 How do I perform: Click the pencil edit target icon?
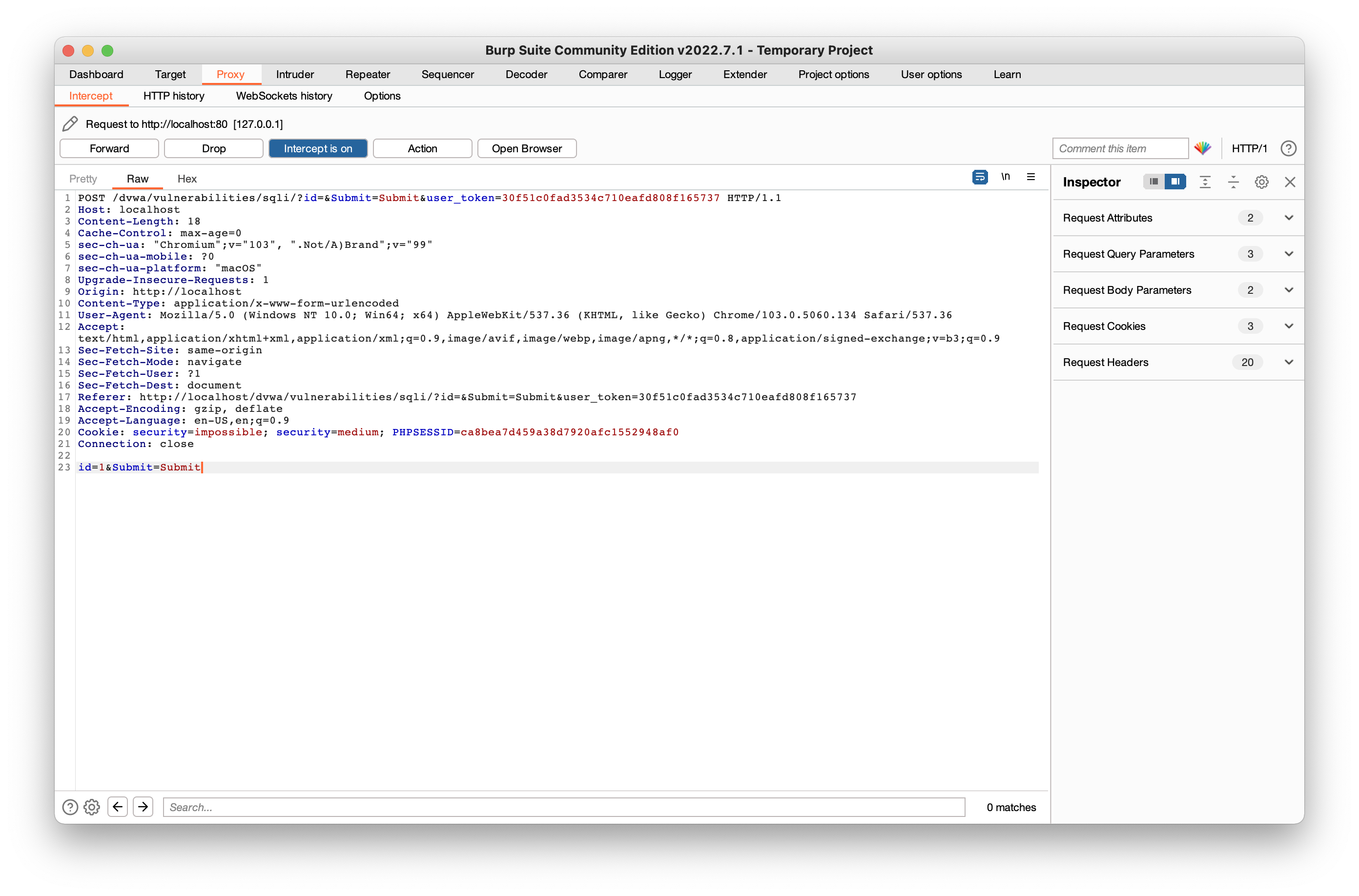coord(70,124)
